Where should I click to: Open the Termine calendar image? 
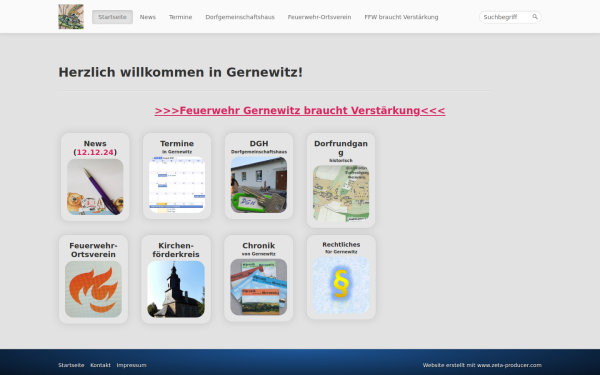177,185
